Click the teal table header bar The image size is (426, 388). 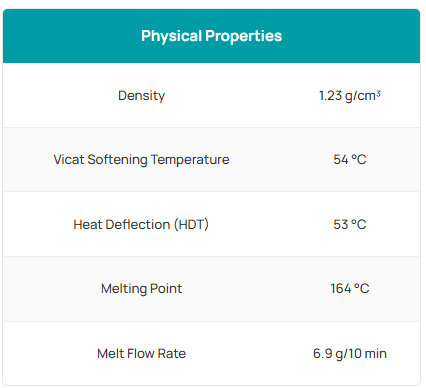[211, 36]
